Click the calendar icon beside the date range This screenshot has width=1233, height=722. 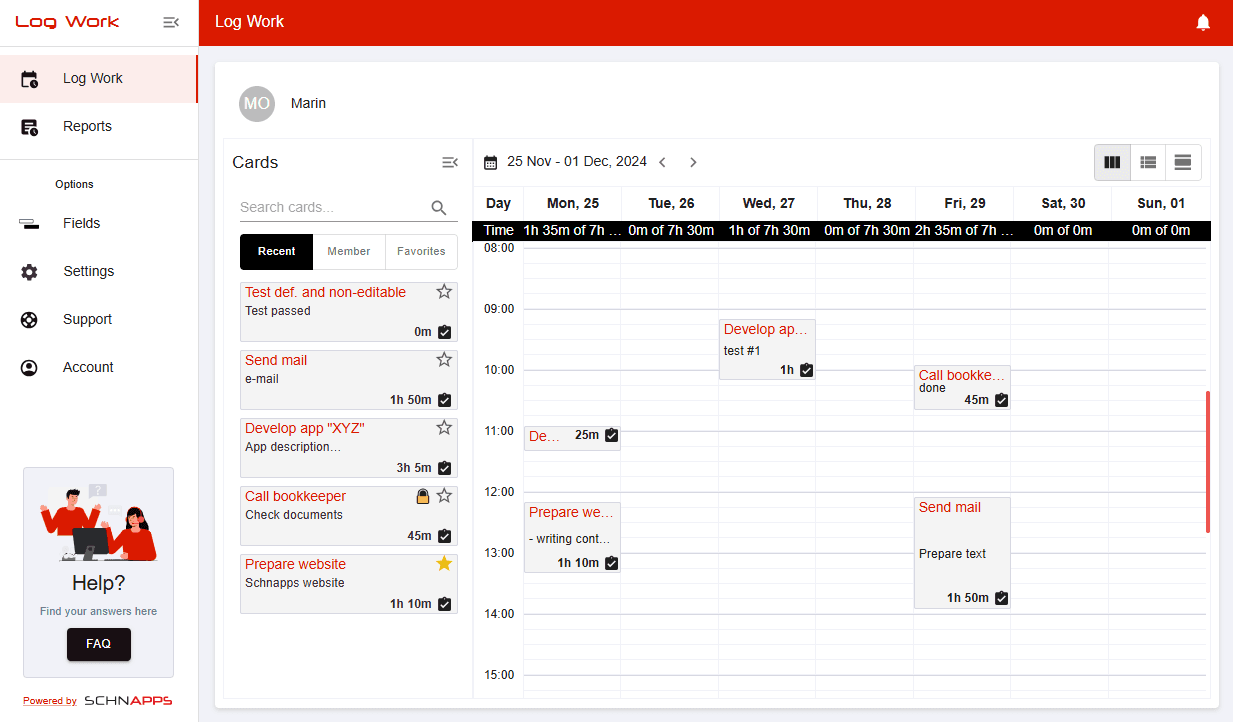[490, 162]
